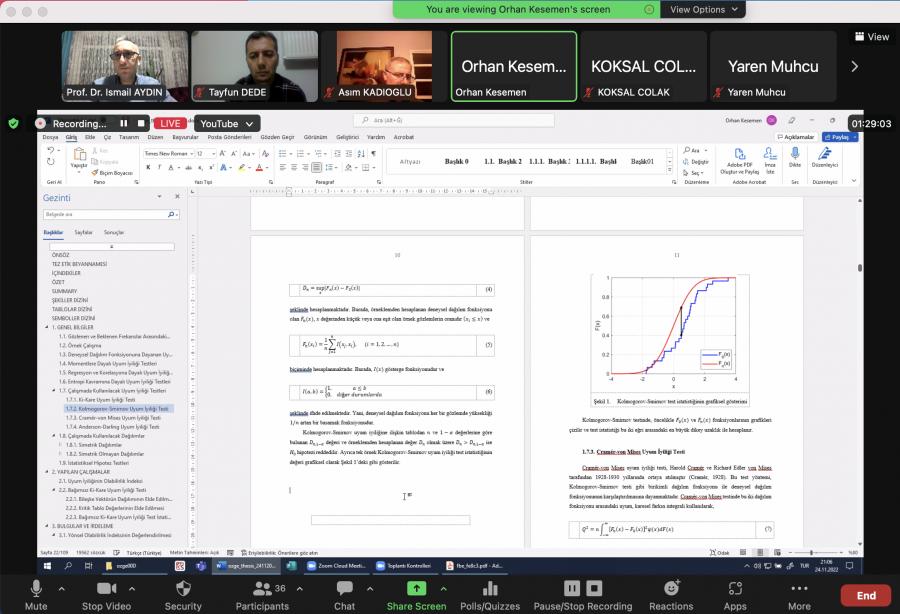Click the Zoom View button
Screen dimensions: 900x614
click(x=872, y=37)
